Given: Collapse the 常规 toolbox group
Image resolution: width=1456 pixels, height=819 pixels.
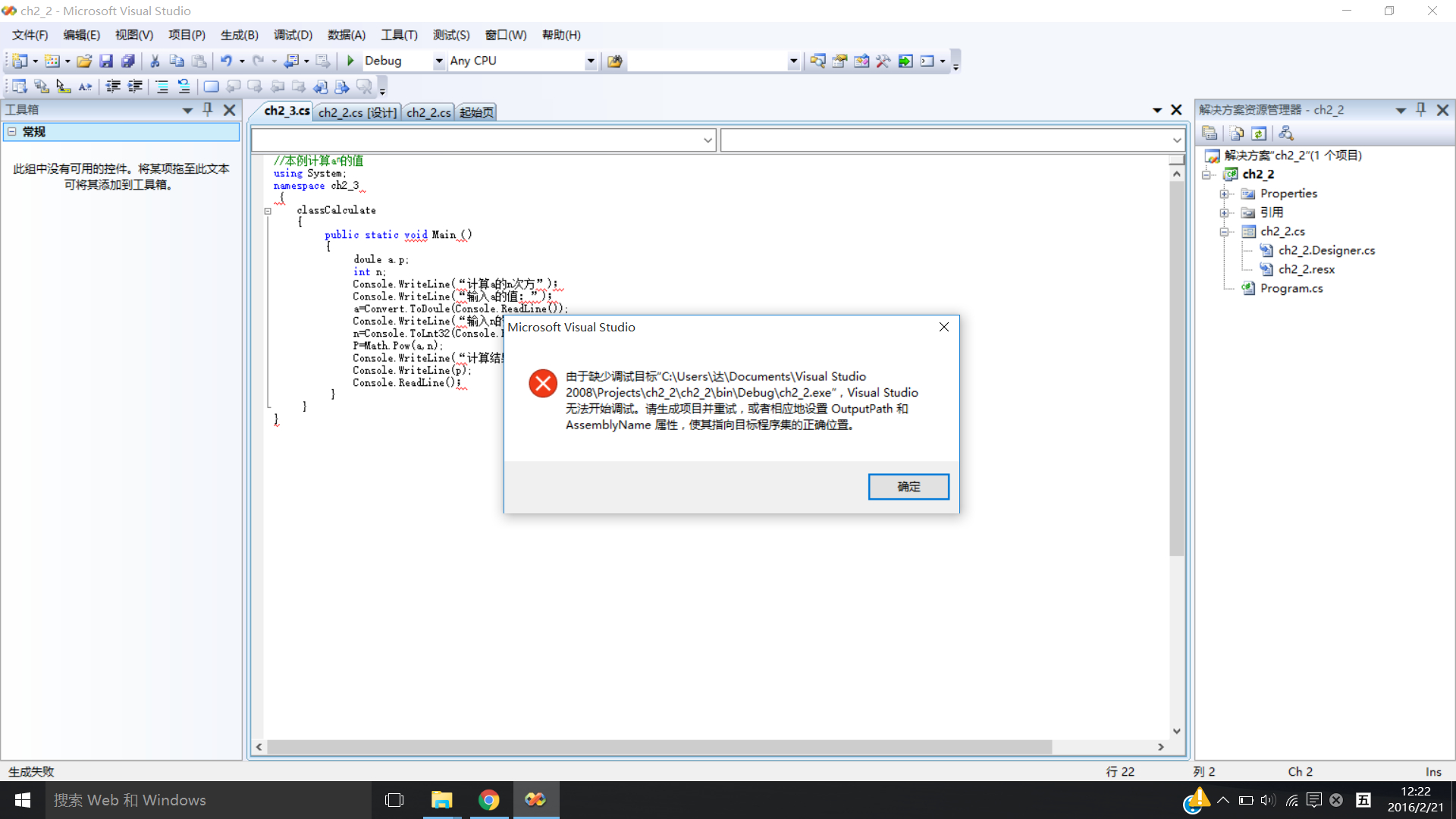Looking at the screenshot, I should pos(12,131).
